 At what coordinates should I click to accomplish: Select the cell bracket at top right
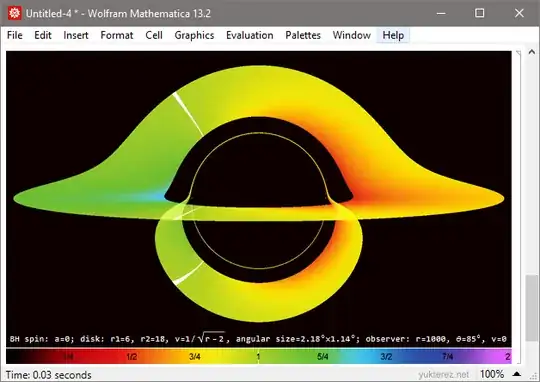coord(519,207)
